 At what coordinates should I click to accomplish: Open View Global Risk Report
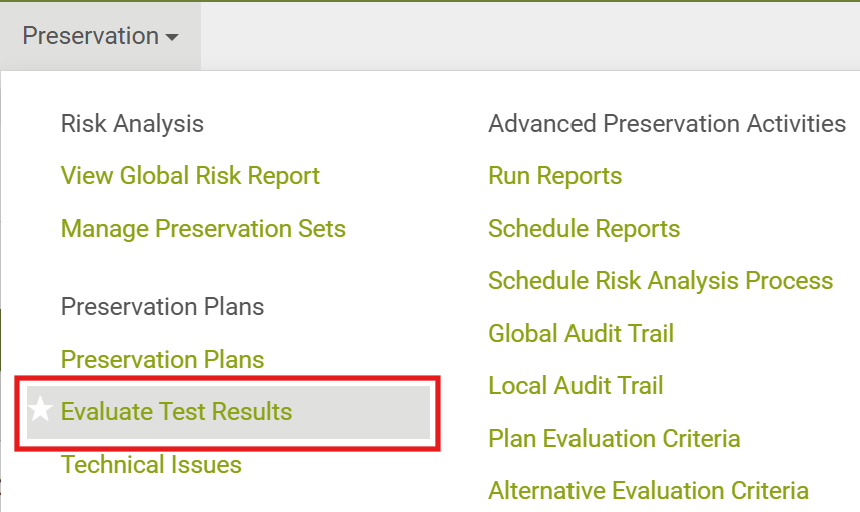point(190,176)
